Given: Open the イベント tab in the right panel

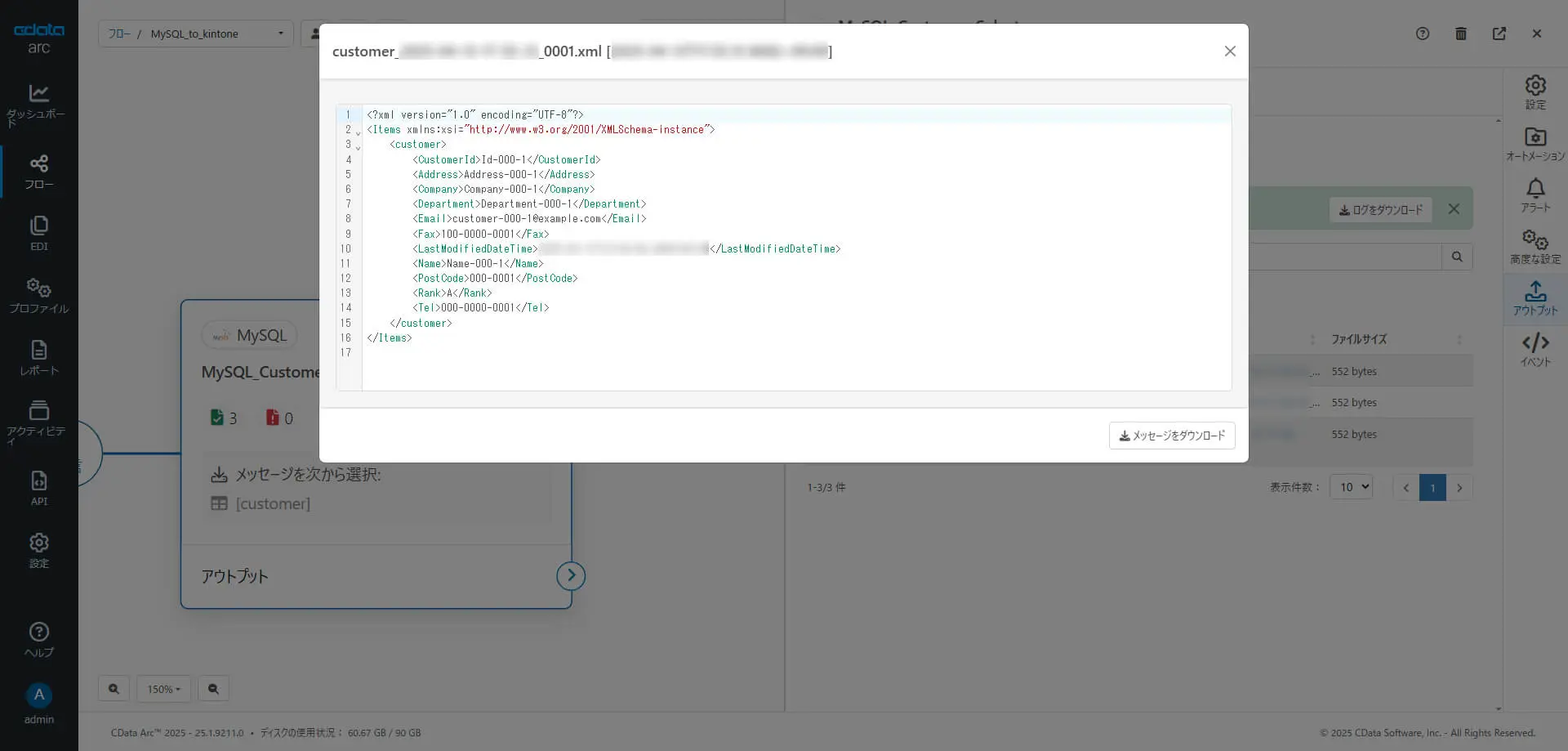Looking at the screenshot, I should point(1535,350).
